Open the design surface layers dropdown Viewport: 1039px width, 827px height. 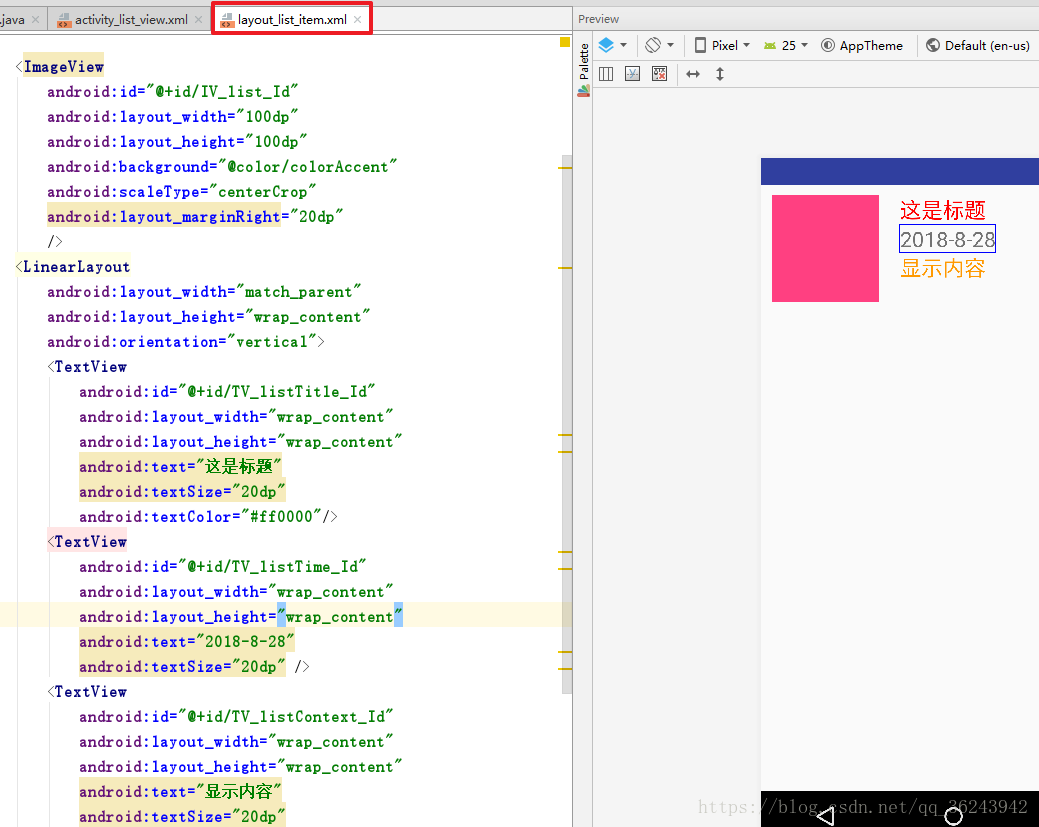coord(612,45)
